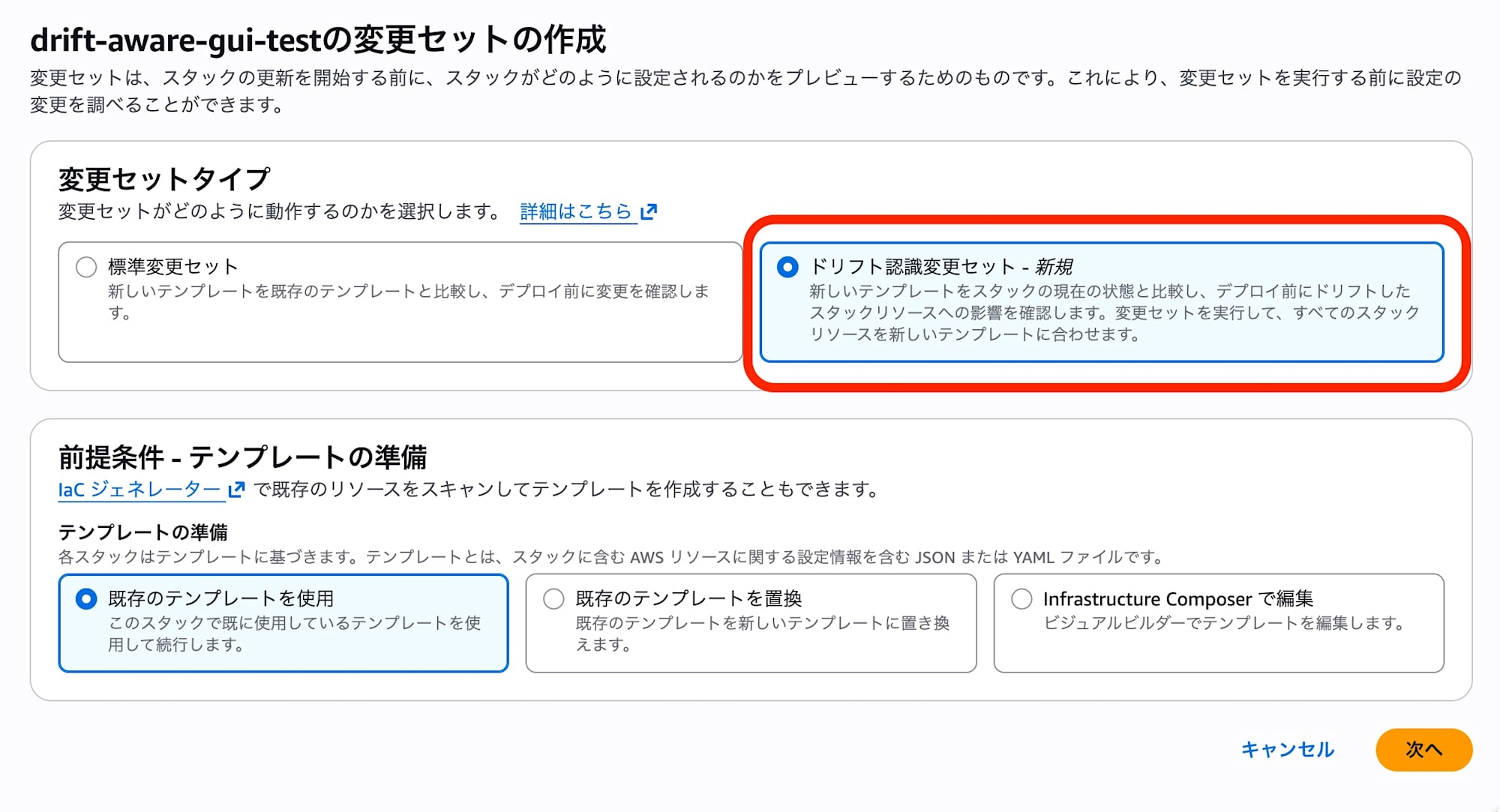This screenshot has height=812, width=1500.
Task: Pick the Infrastructure Composer で編集 radio button
Action: point(1021,598)
